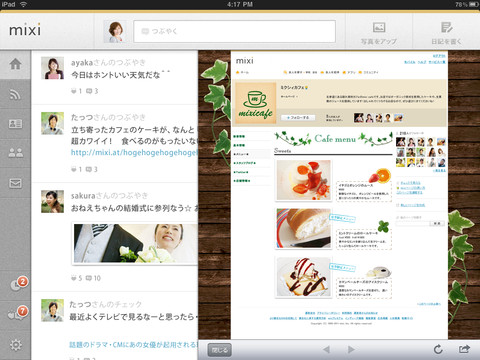Open the sakura username link
The image size is (480, 360).
(x=83, y=196)
